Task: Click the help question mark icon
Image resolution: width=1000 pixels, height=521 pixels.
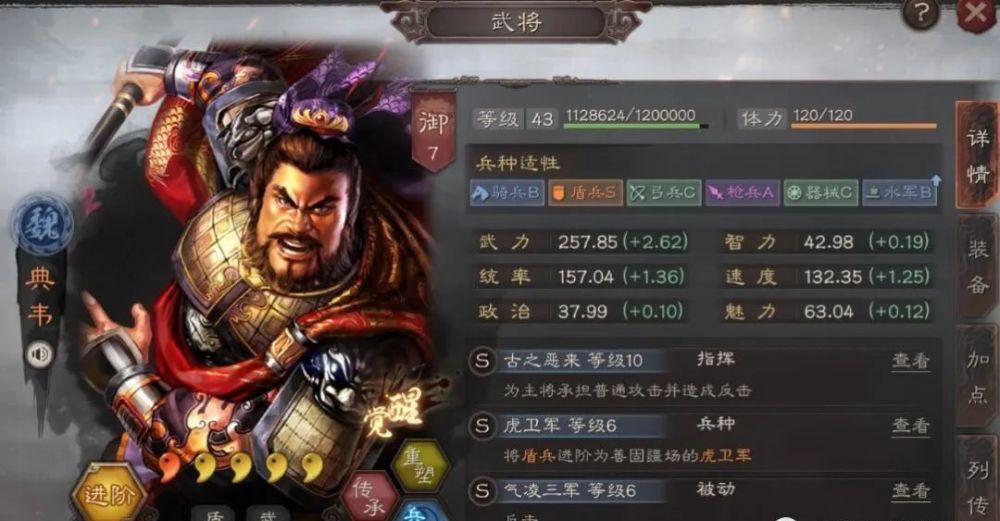Action: (920, 14)
